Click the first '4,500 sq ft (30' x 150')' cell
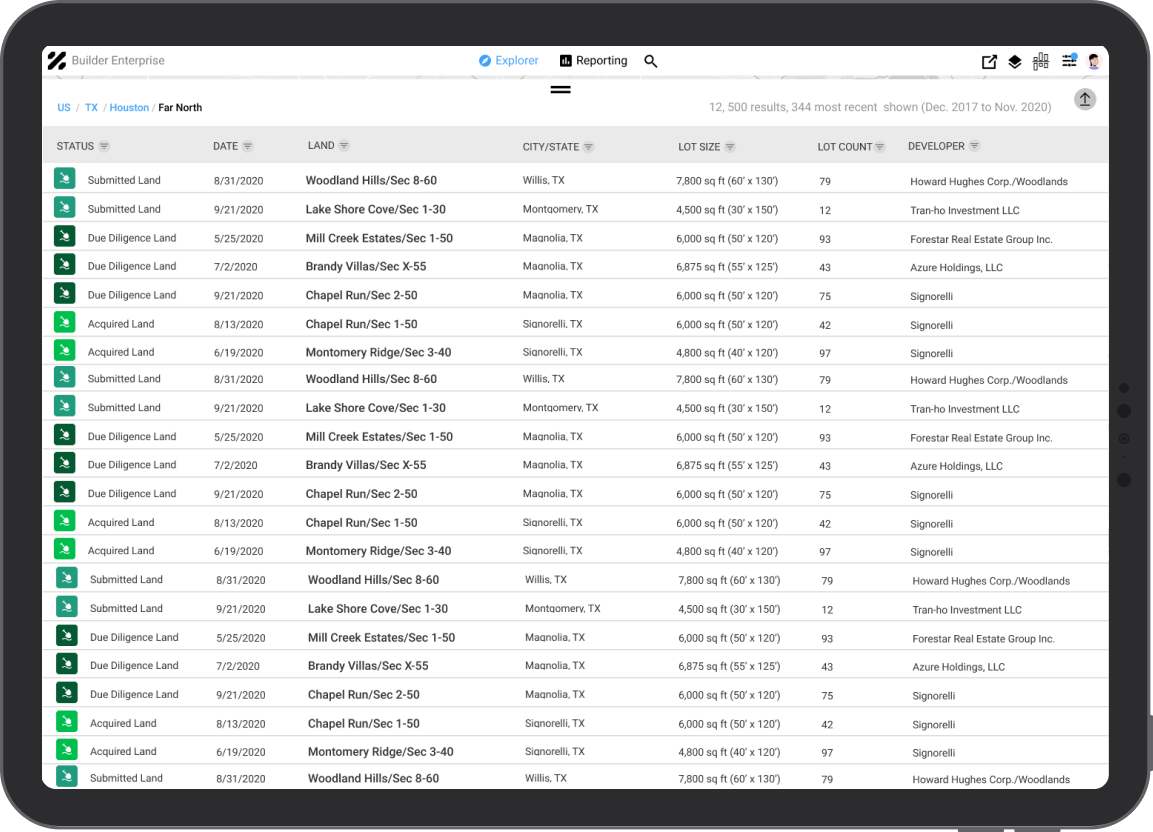Screen dimensions: 1153x832 [727, 210]
